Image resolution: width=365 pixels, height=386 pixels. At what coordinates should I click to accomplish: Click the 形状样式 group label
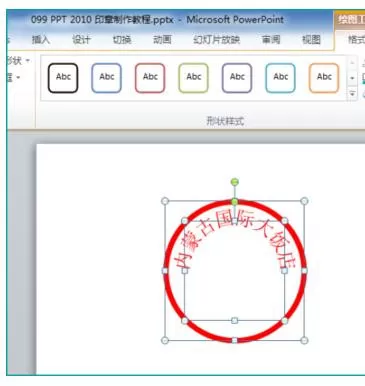[225, 121]
